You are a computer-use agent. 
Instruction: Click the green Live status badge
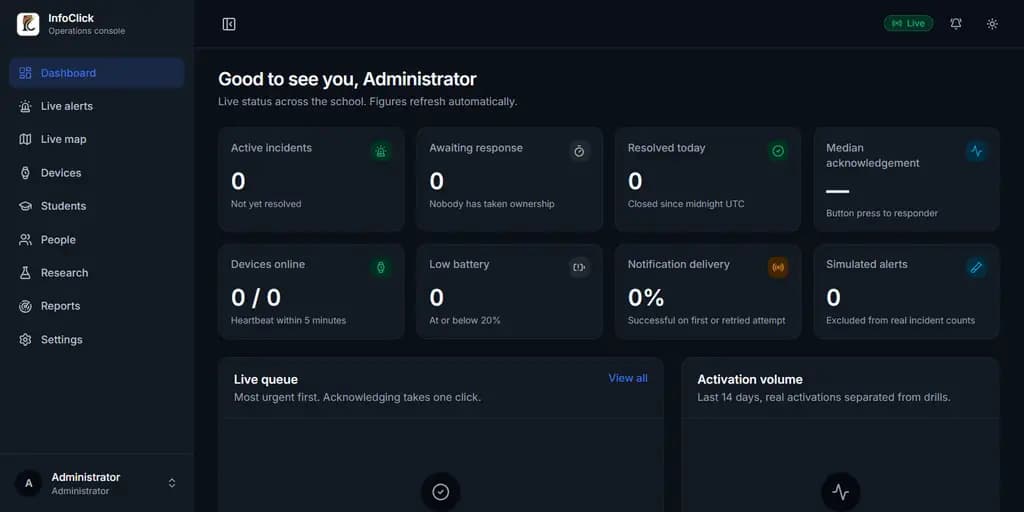pos(908,24)
